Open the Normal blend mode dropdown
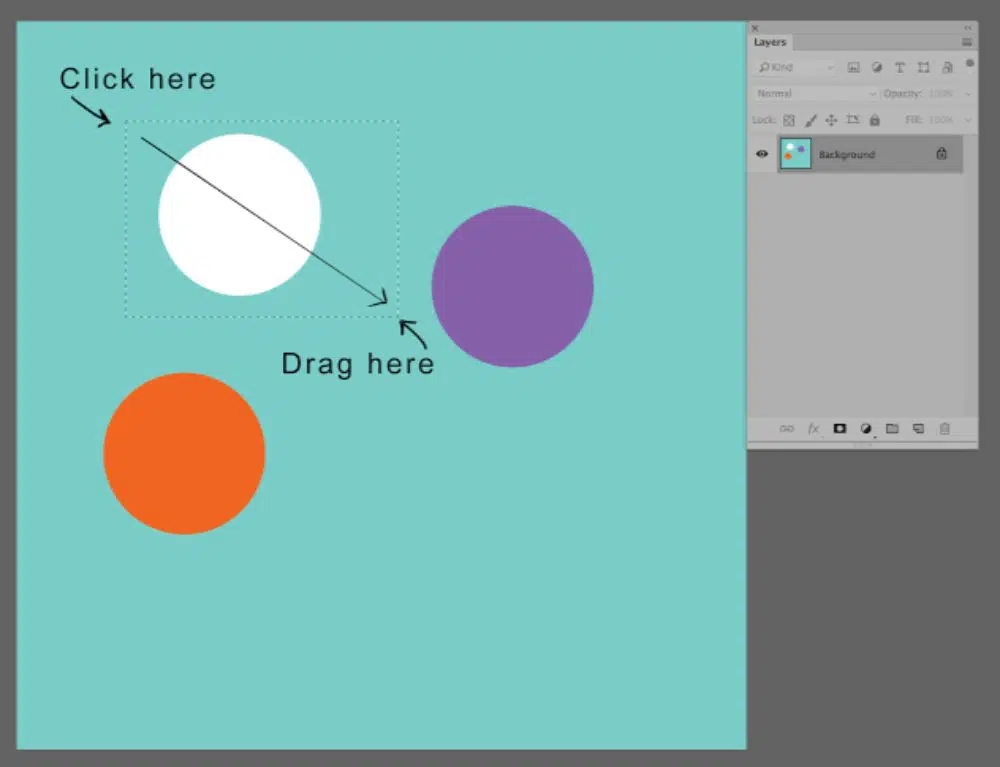The image size is (1000, 767). point(815,94)
